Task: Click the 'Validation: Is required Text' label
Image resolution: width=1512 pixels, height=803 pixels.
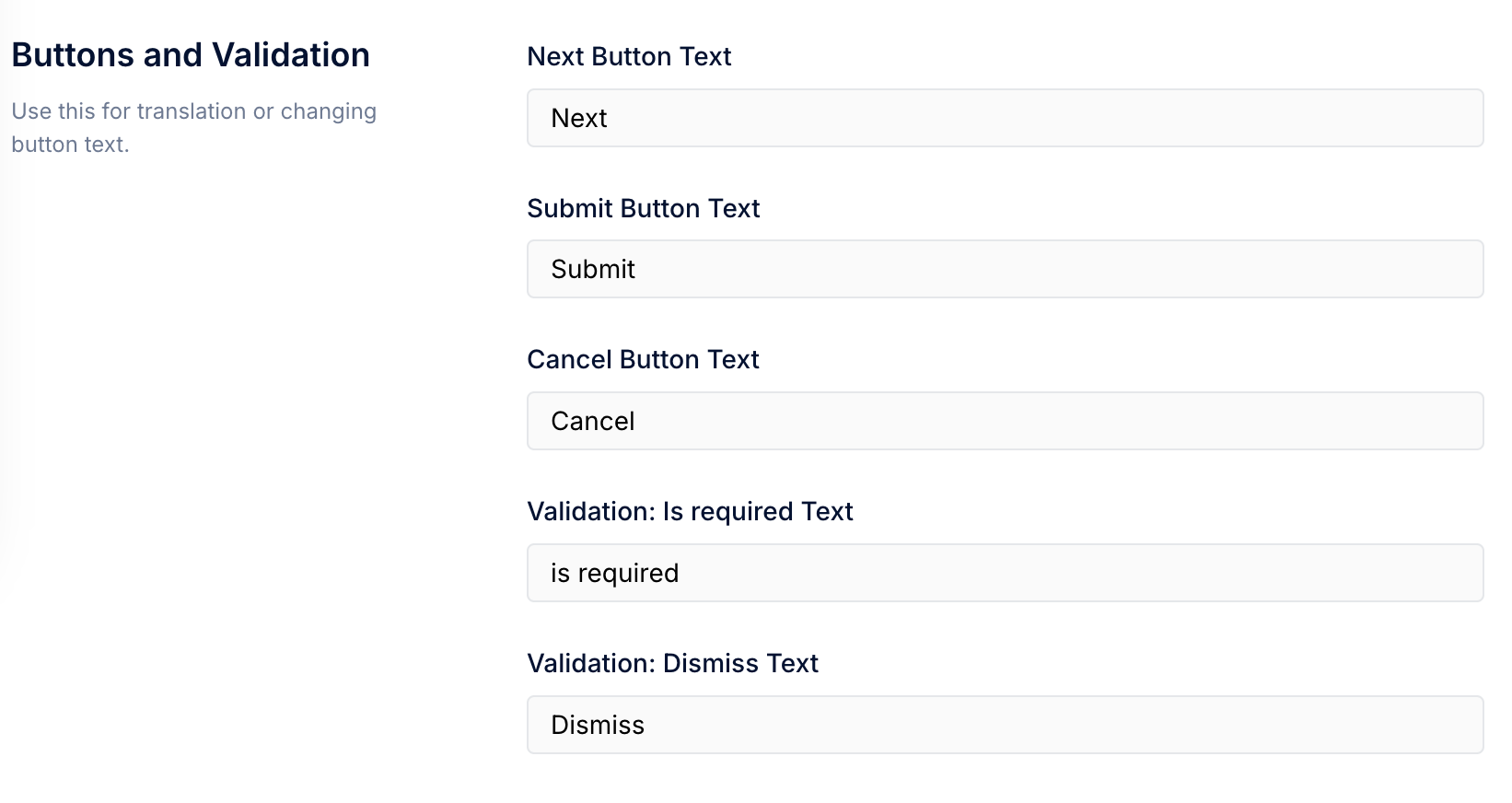Action: 690,511
